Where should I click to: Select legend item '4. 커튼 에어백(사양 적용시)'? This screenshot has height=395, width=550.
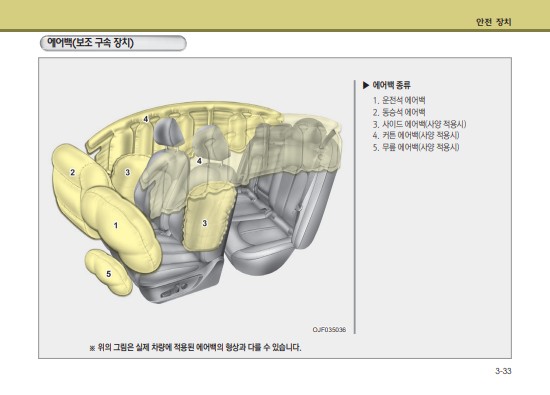tap(416, 135)
